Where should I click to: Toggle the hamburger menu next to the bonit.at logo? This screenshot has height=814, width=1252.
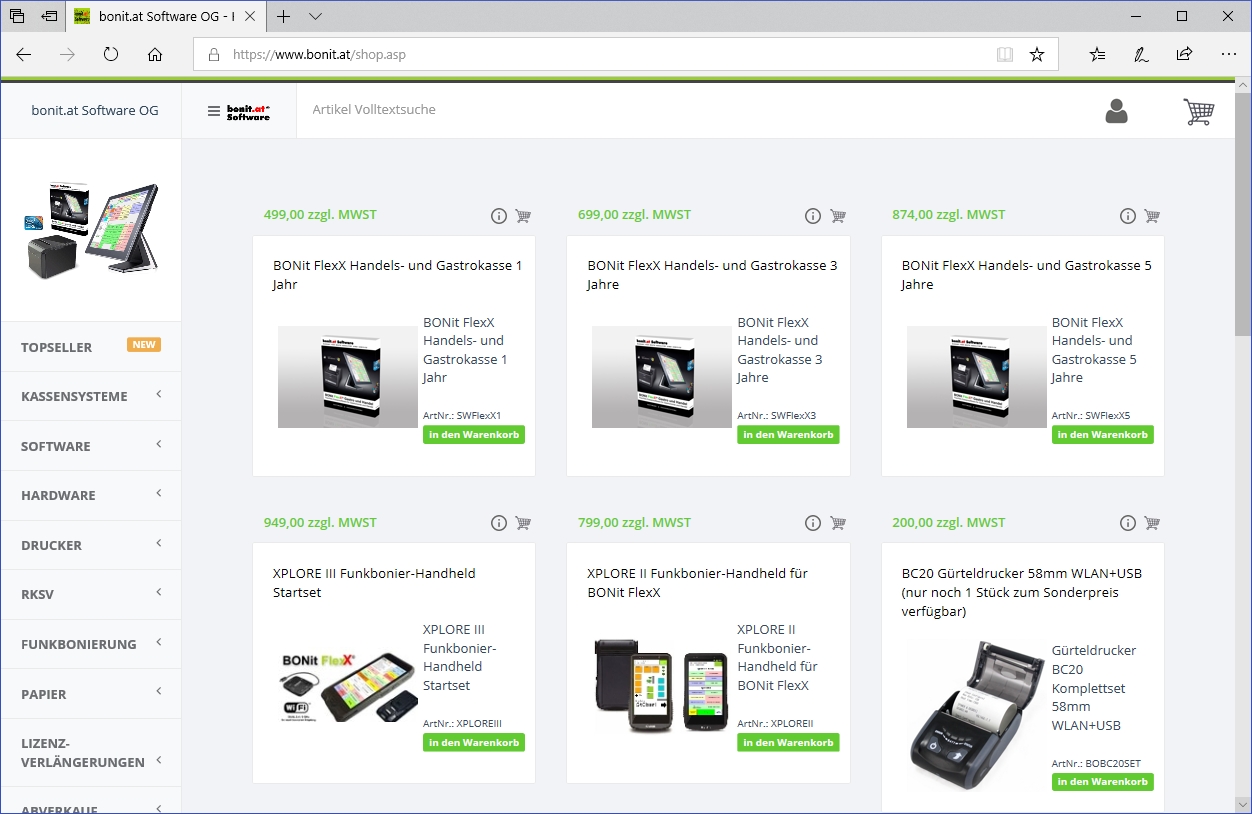click(x=213, y=111)
